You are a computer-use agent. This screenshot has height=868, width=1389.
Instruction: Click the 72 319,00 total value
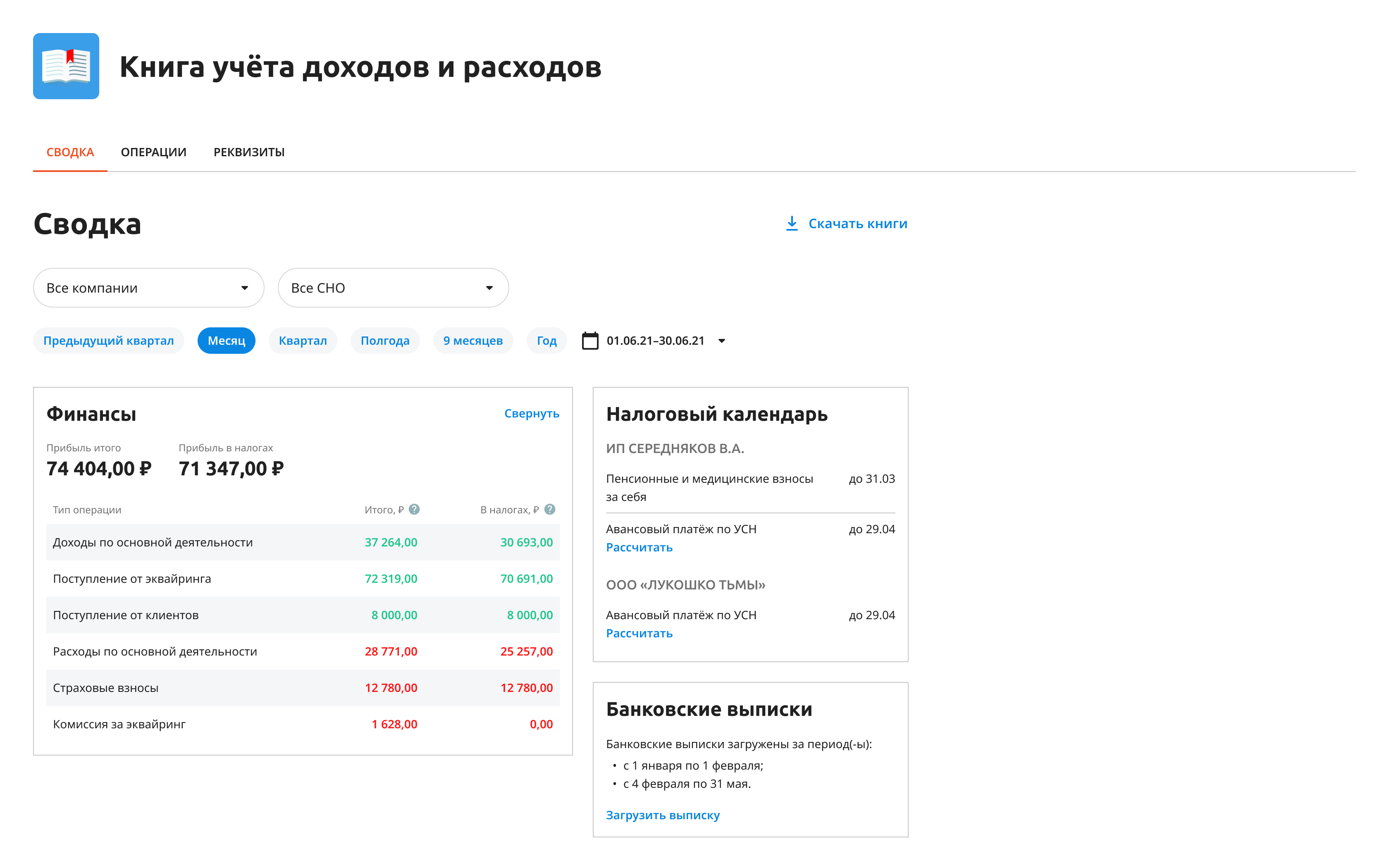pos(391,579)
